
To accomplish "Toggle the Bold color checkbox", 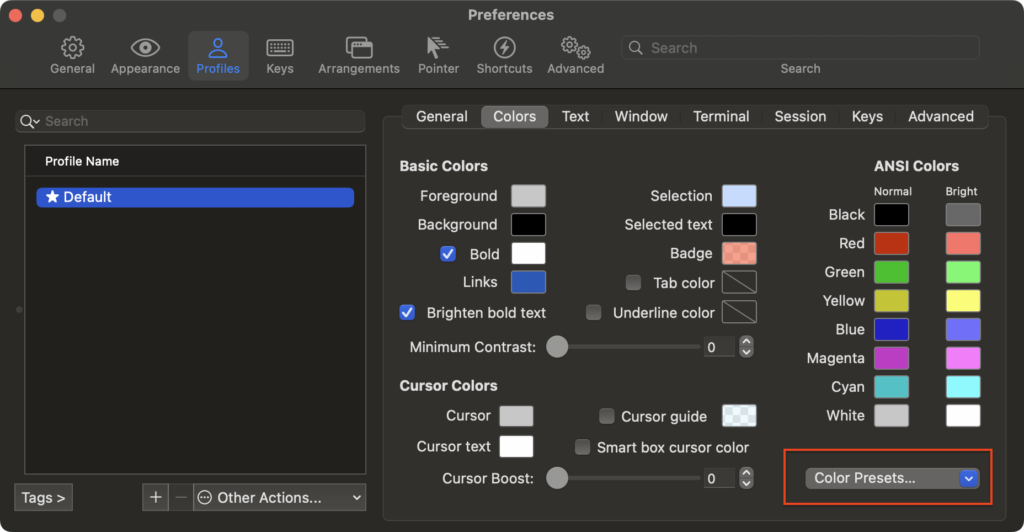I will point(447,253).
